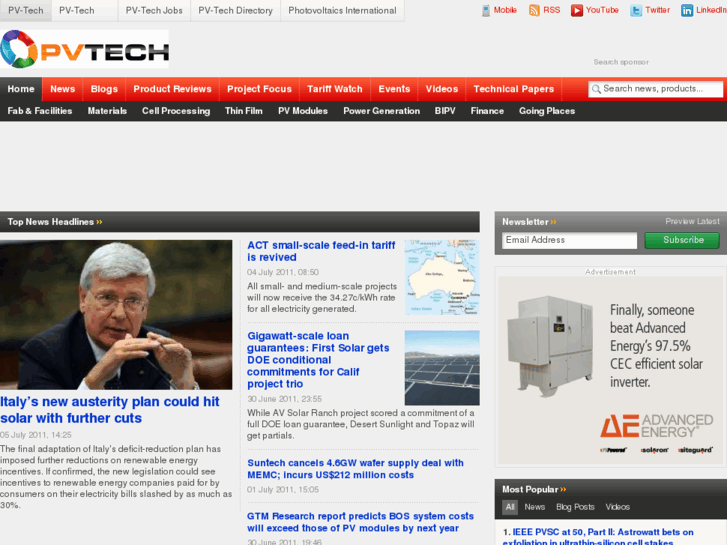
Task: Click the Search sponsor text
Action: [x=621, y=62]
